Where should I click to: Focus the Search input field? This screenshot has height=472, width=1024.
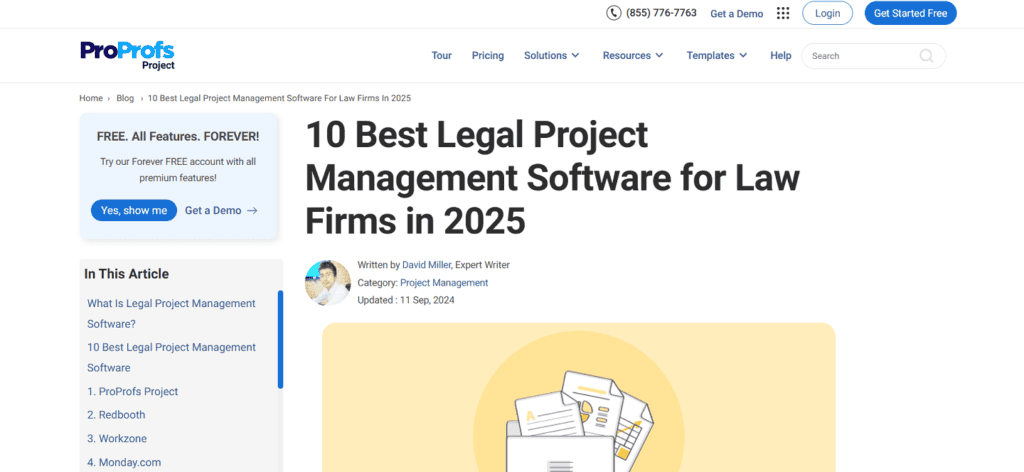[873, 56]
